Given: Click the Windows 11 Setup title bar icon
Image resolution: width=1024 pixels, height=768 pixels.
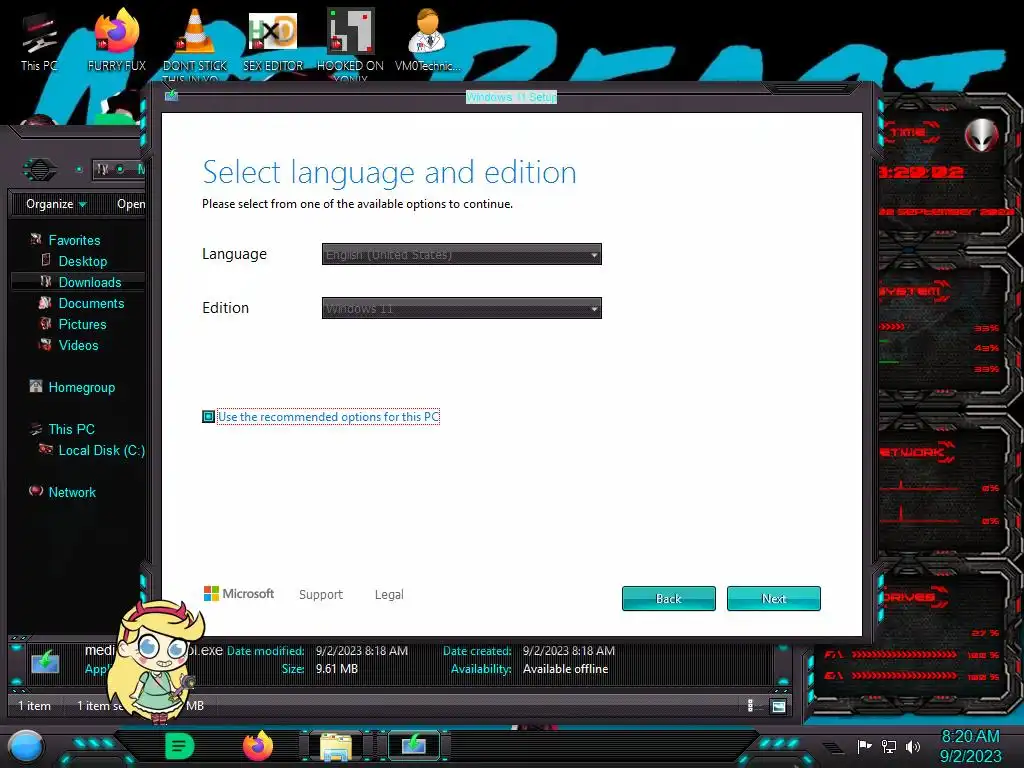Looking at the screenshot, I should click(171, 95).
